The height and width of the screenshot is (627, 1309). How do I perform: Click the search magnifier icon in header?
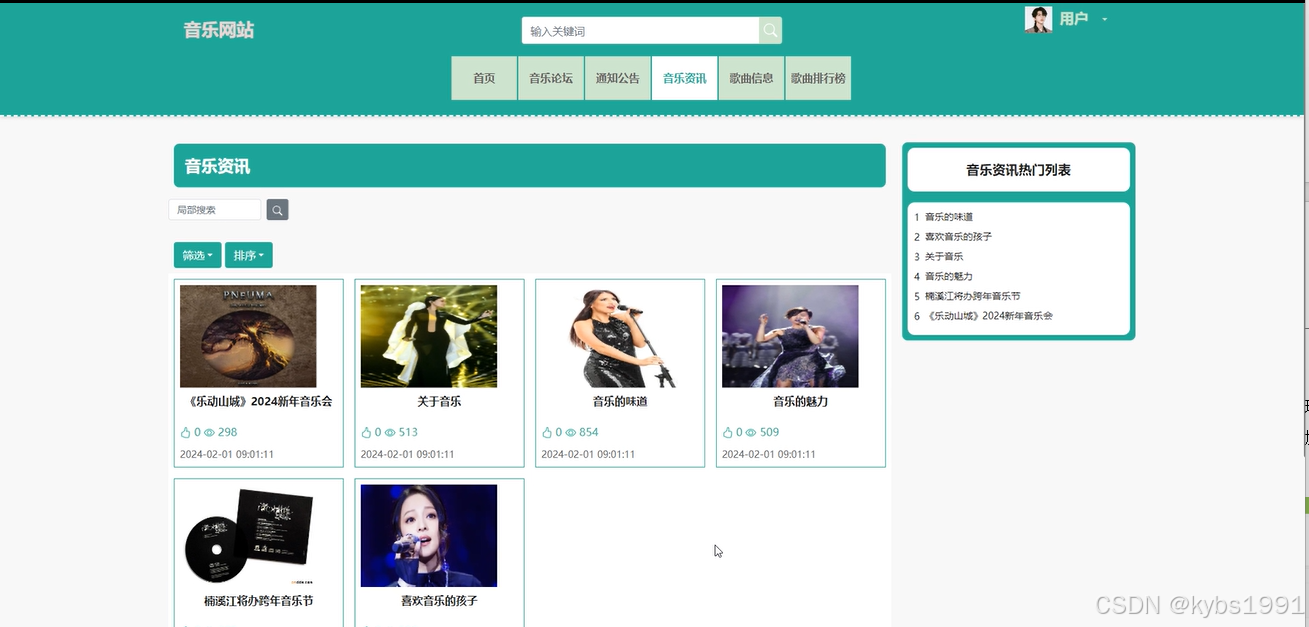[770, 31]
